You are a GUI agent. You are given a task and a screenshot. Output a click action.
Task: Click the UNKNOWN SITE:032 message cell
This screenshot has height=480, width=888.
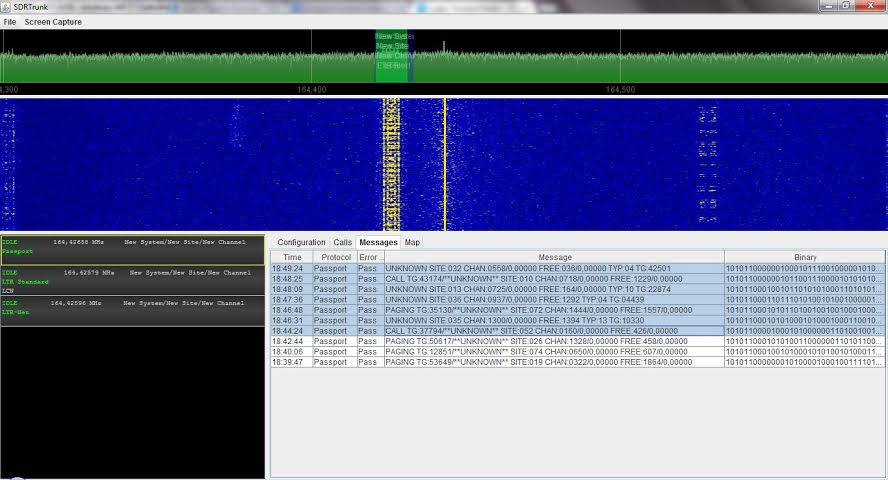pos(554,268)
